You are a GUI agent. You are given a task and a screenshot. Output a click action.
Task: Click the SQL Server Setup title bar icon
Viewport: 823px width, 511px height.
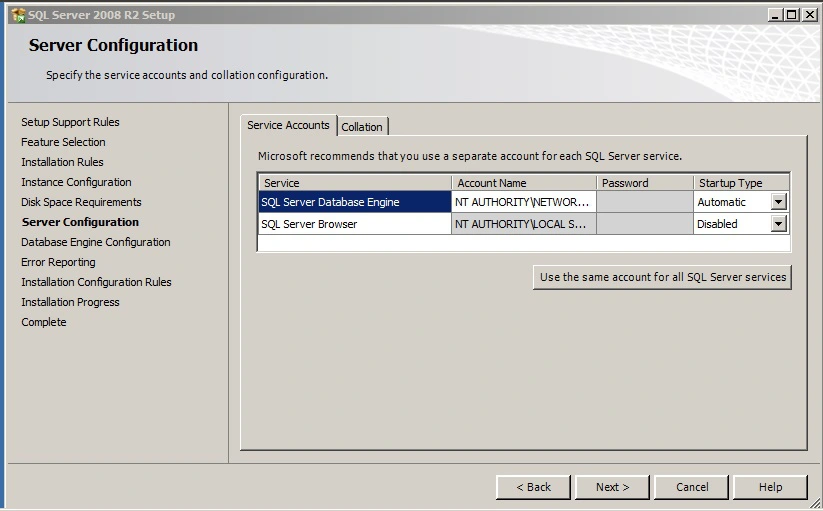coord(17,14)
